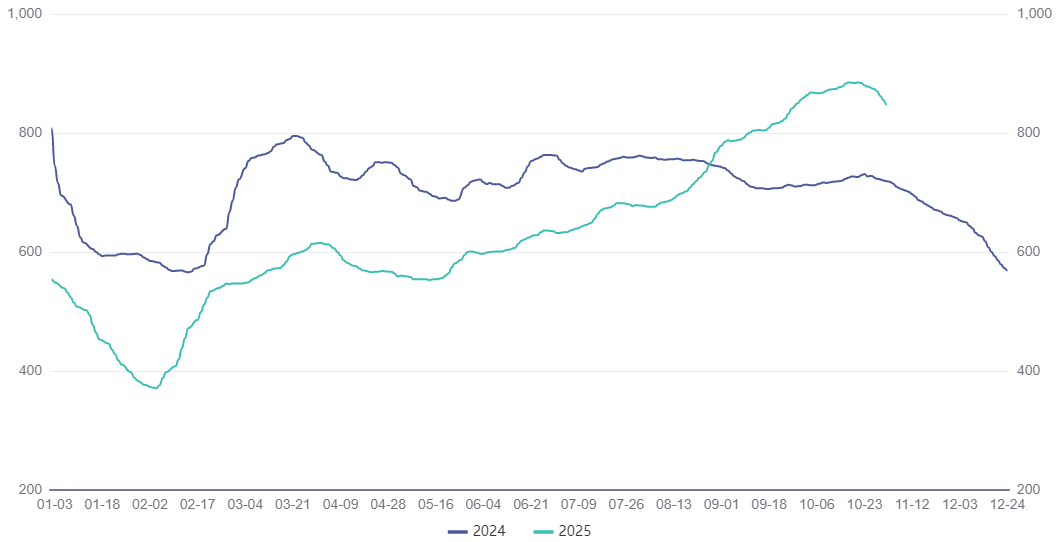The height and width of the screenshot is (542, 1063).
Task: Select the 400 label on left axis
Action: pos(29,371)
